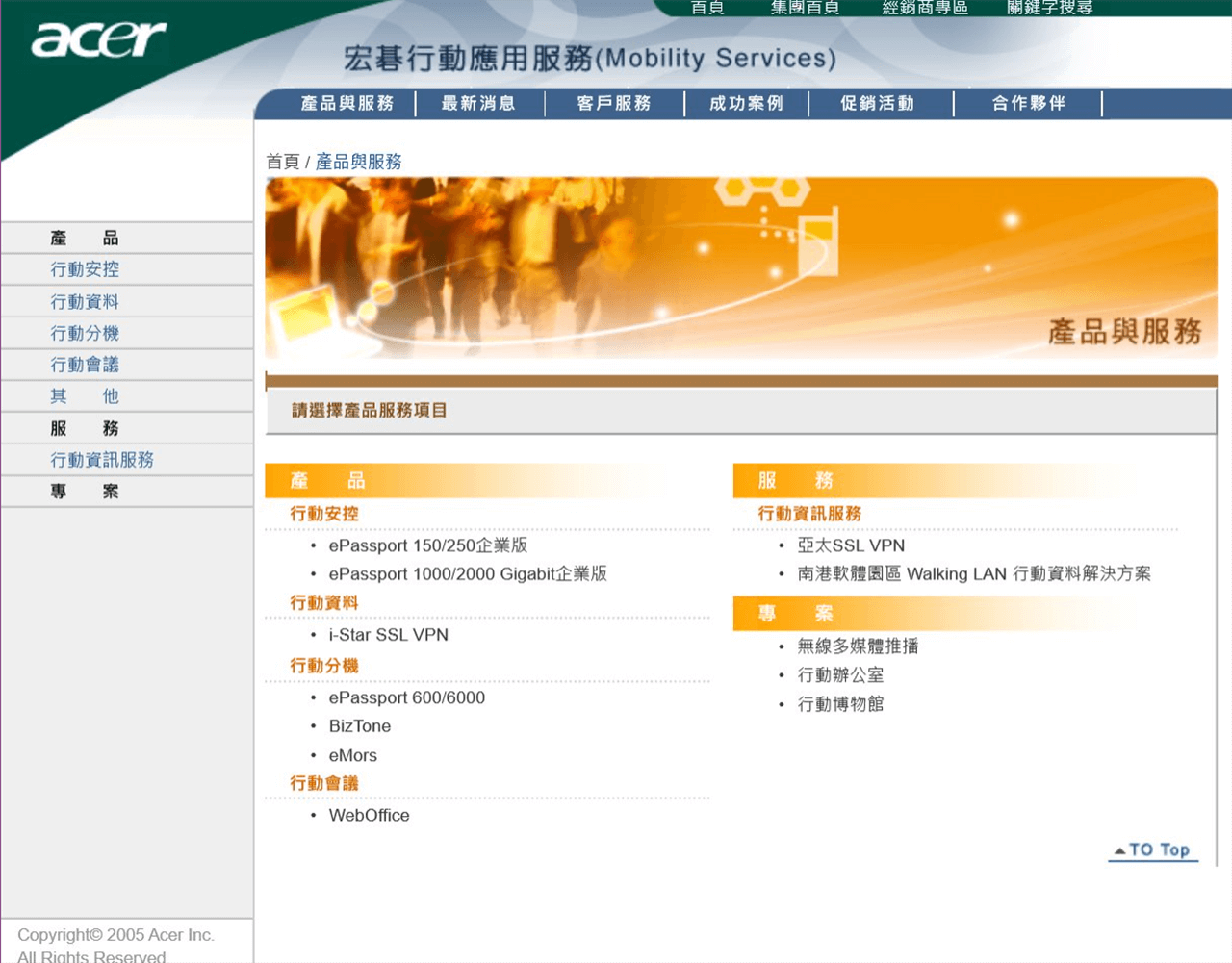Open 行動資訊服務 heading under 服務 column
The image size is (1232, 963).
[x=809, y=514]
